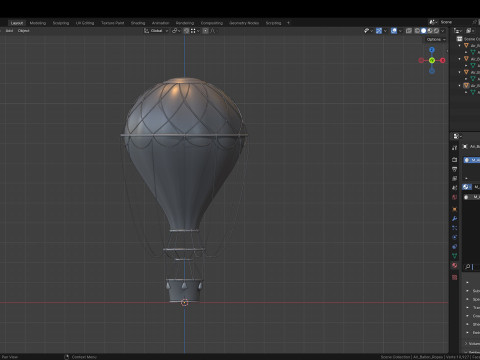Toggle proportional editing
Screen dimensions: 480x360
pos(205,31)
